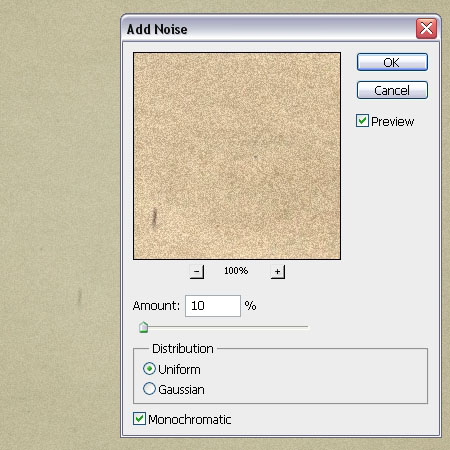Image resolution: width=450 pixels, height=450 pixels.
Task: Click inside the noise preview thumbnail
Action: [x=237, y=156]
